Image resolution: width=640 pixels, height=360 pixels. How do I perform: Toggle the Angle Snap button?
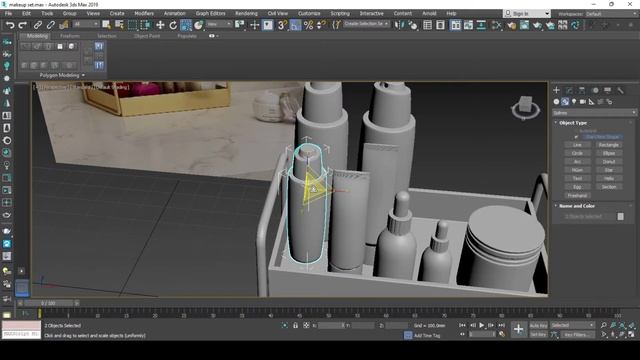pyautogui.click(x=296, y=25)
